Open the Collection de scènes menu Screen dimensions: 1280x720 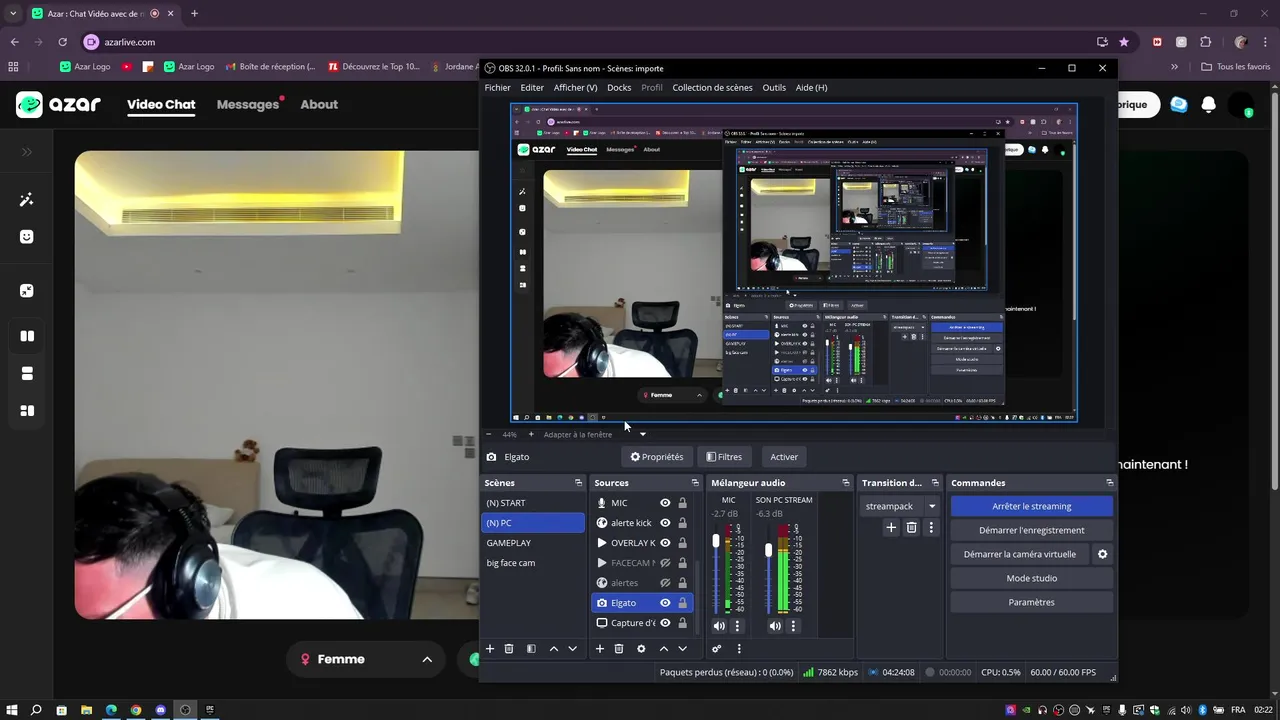tap(712, 87)
